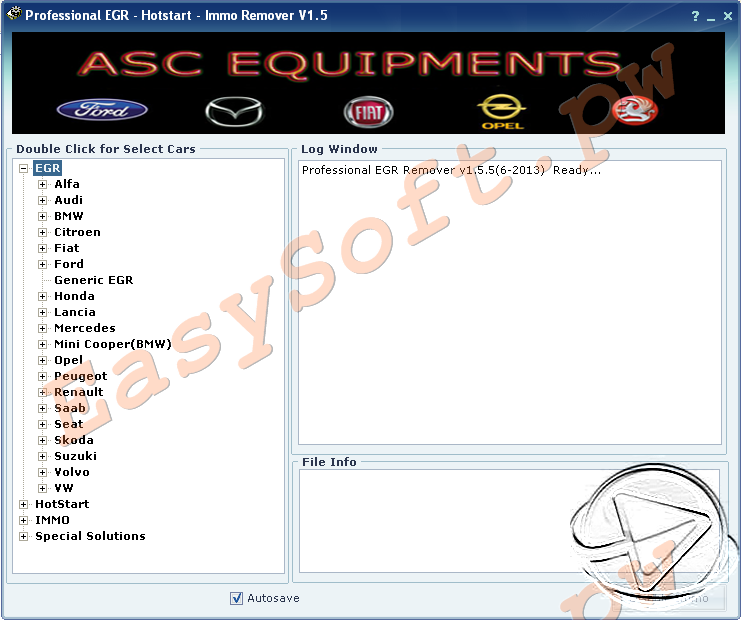
Task: Expand the Special Solutions category
Action: [23, 536]
